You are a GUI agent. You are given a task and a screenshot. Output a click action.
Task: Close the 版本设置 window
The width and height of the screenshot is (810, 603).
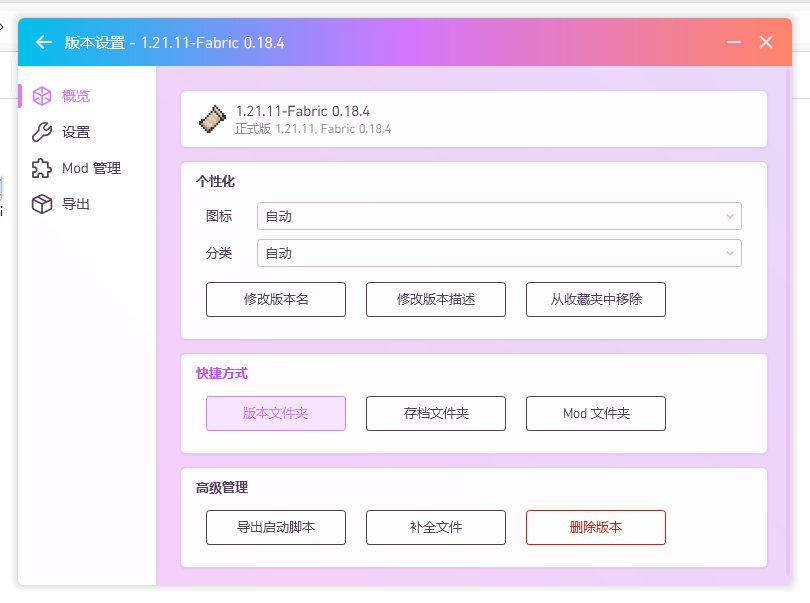point(766,42)
